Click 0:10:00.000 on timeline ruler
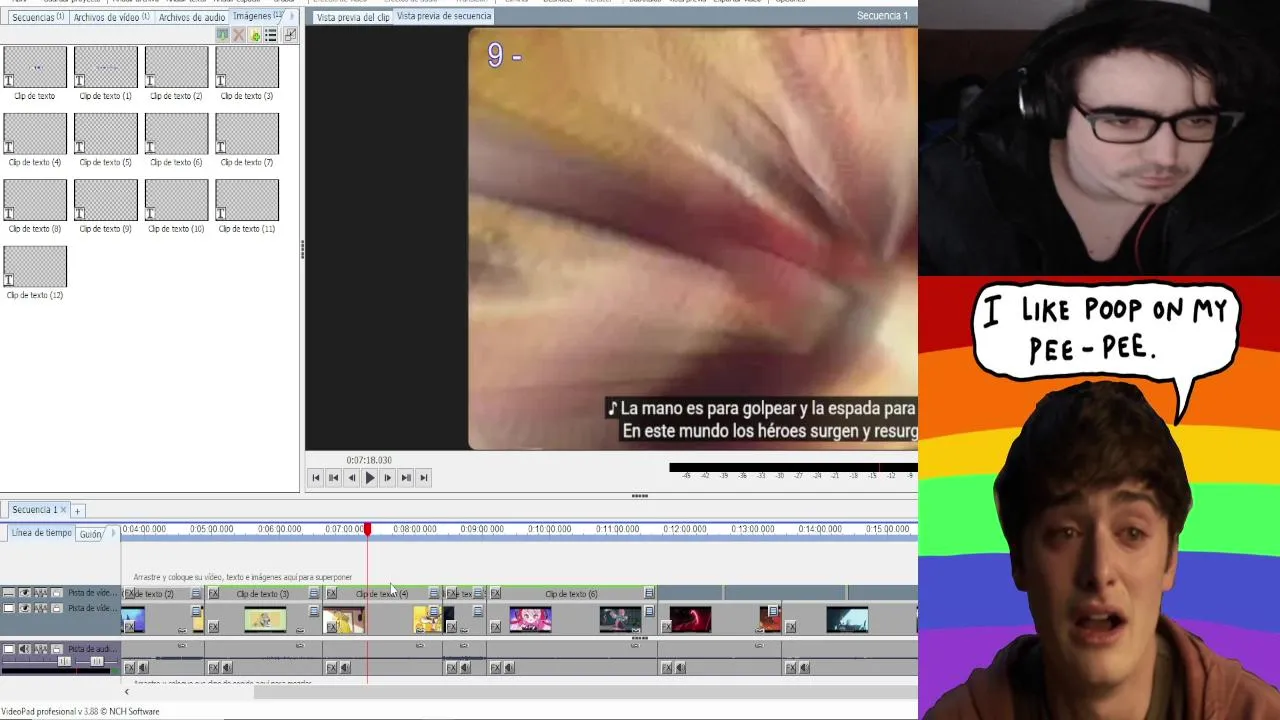 pyautogui.click(x=549, y=529)
